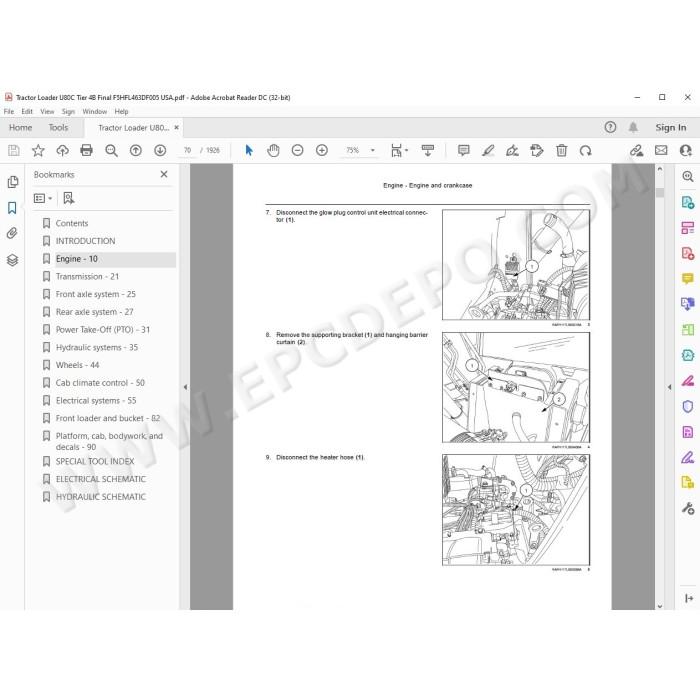This screenshot has height=700, width=700.
Task: Click the page number field
Action: click(x=188, y=150)
